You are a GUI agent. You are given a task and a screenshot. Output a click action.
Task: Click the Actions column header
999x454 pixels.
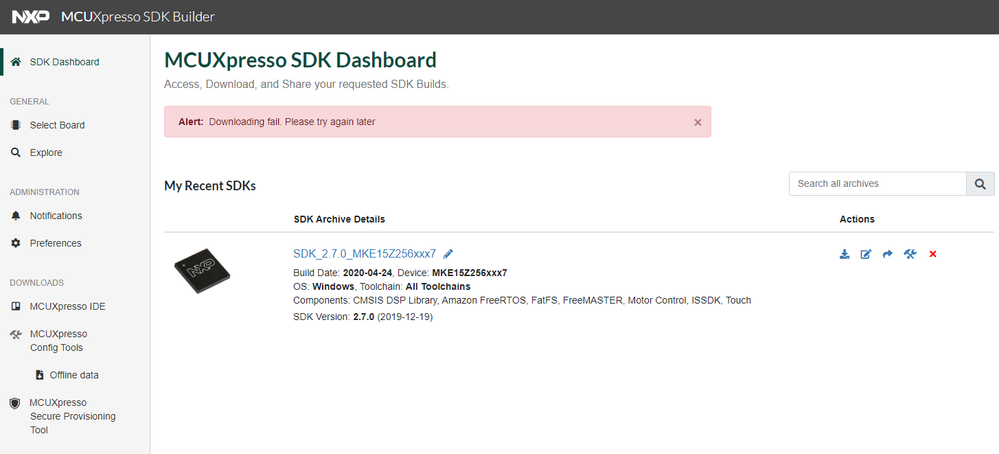[857, 219]
